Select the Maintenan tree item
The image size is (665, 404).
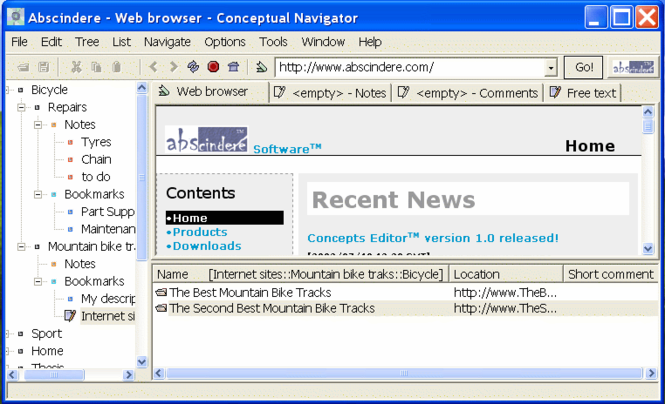(x=108, y=229)
